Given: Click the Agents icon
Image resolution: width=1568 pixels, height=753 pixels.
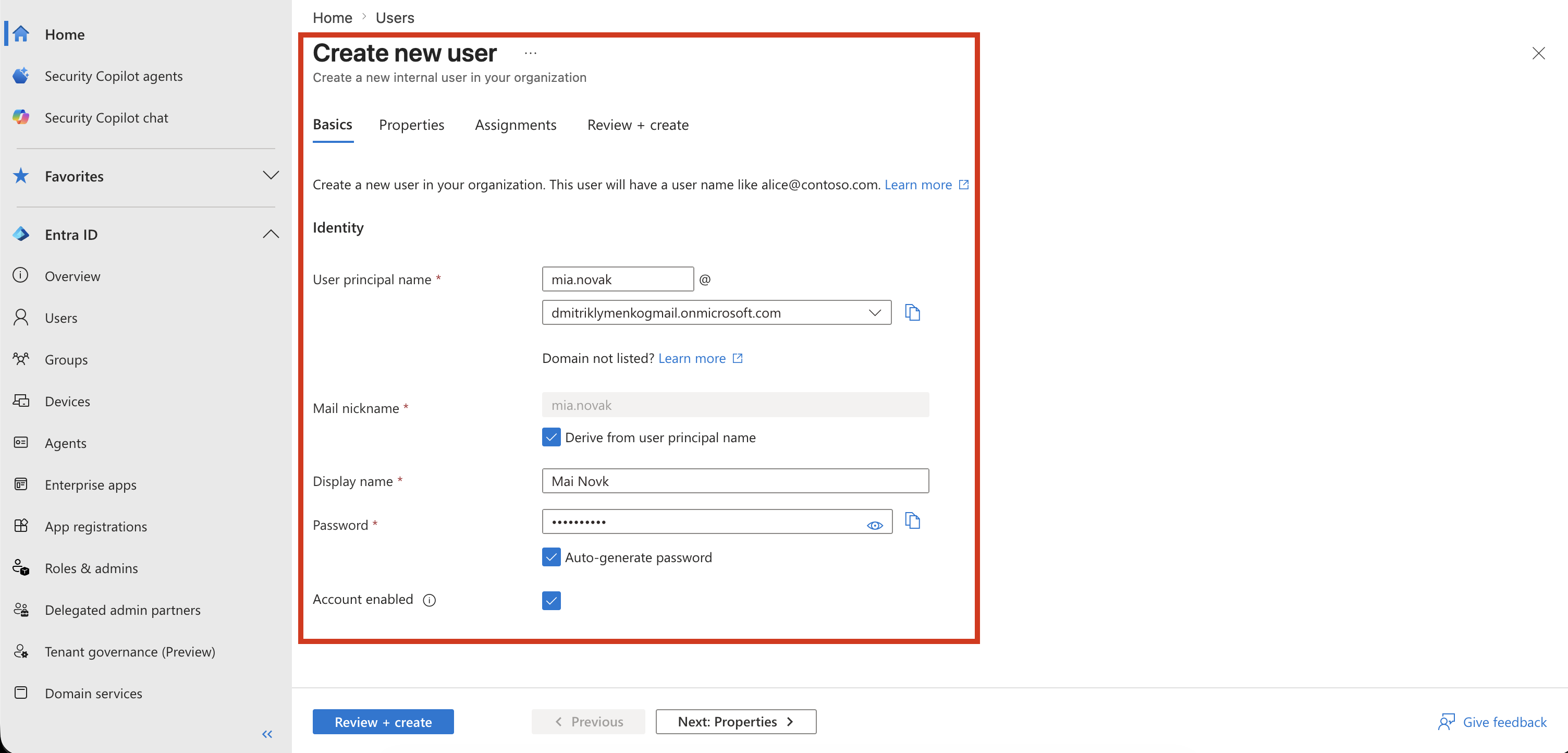Looking at the screenshot, I should coord(21,442).
